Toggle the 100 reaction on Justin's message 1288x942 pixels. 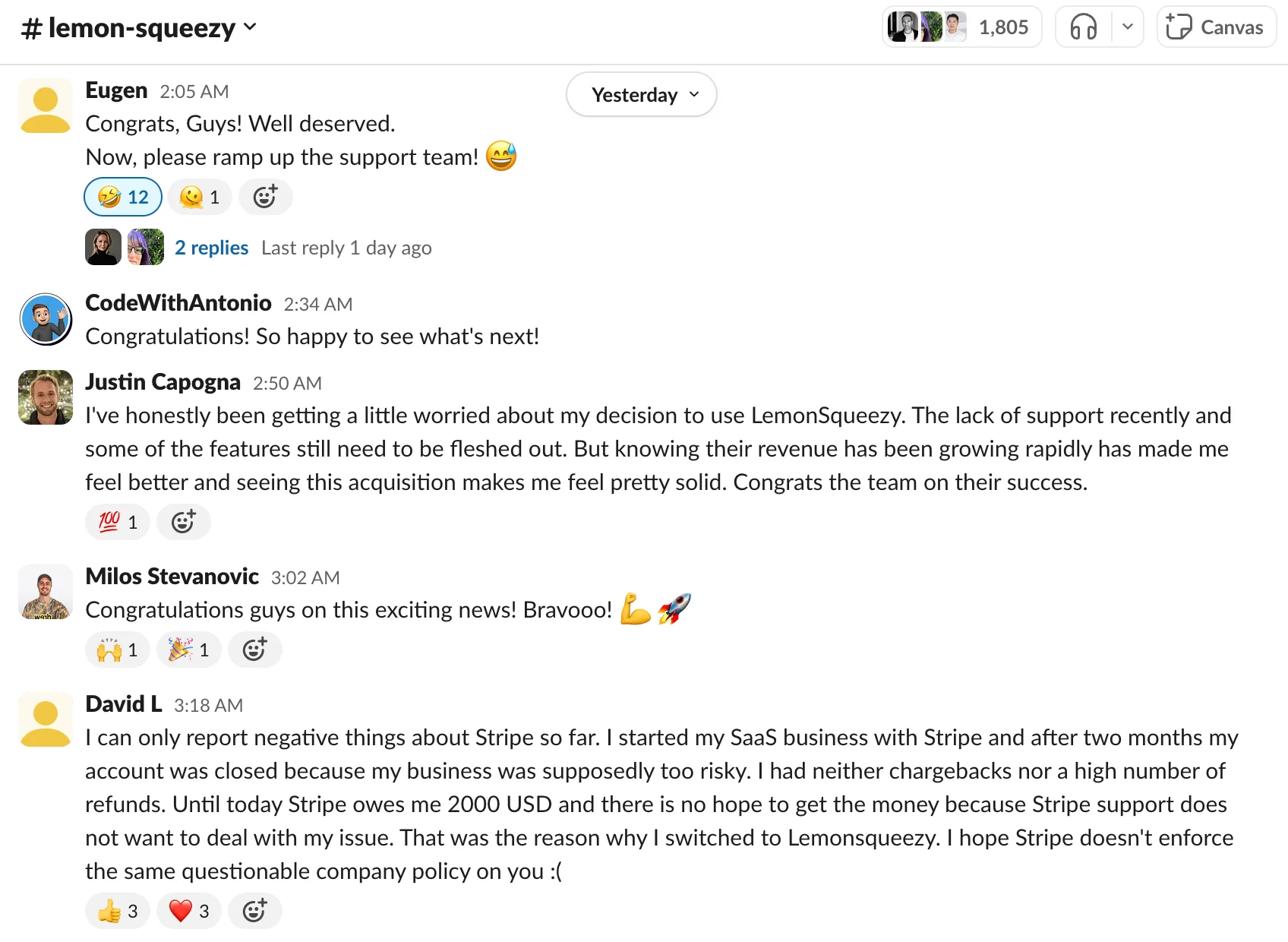point(116,522)
